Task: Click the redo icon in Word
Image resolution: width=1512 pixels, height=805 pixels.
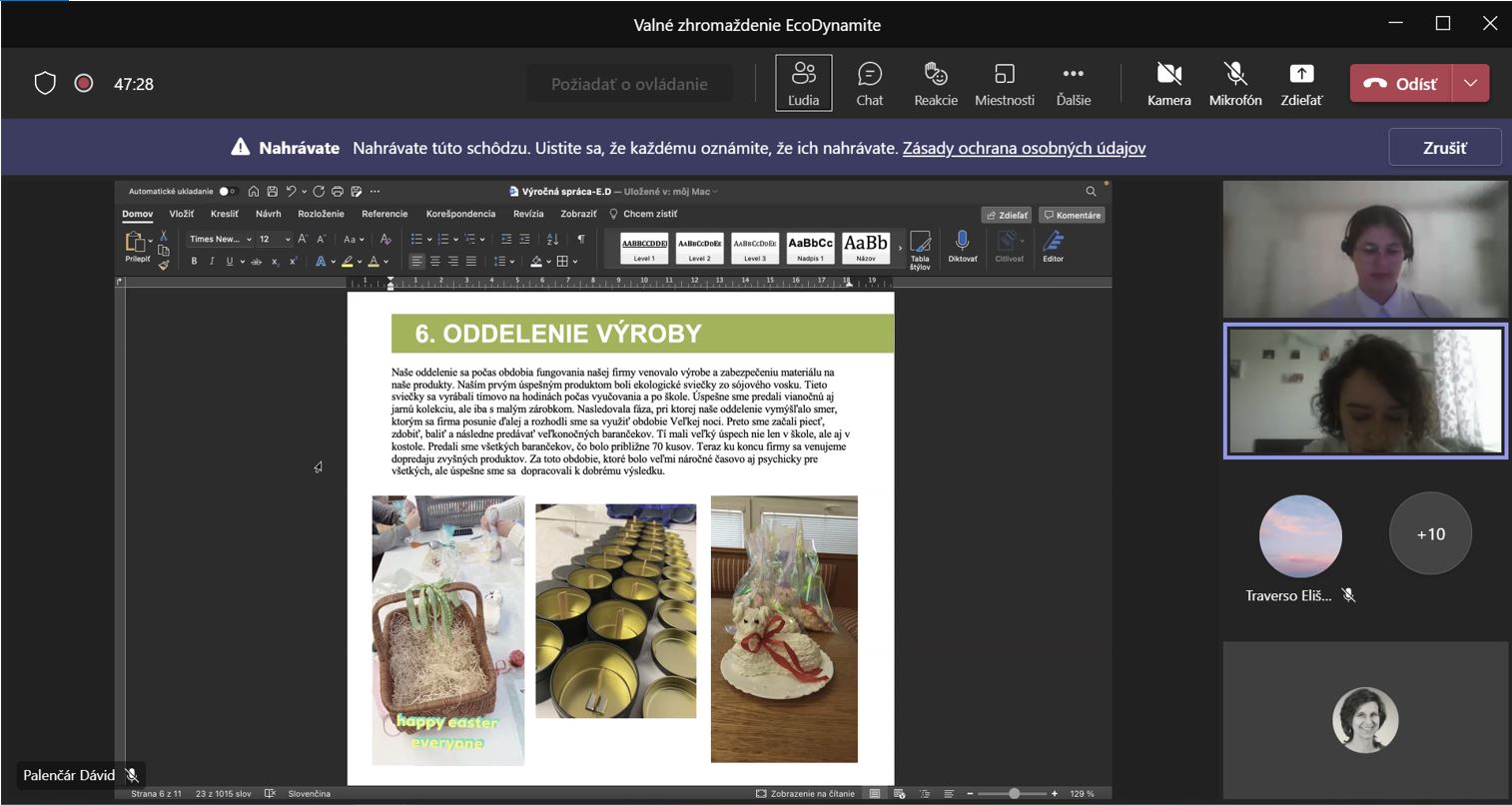Action: click(319, 191)
